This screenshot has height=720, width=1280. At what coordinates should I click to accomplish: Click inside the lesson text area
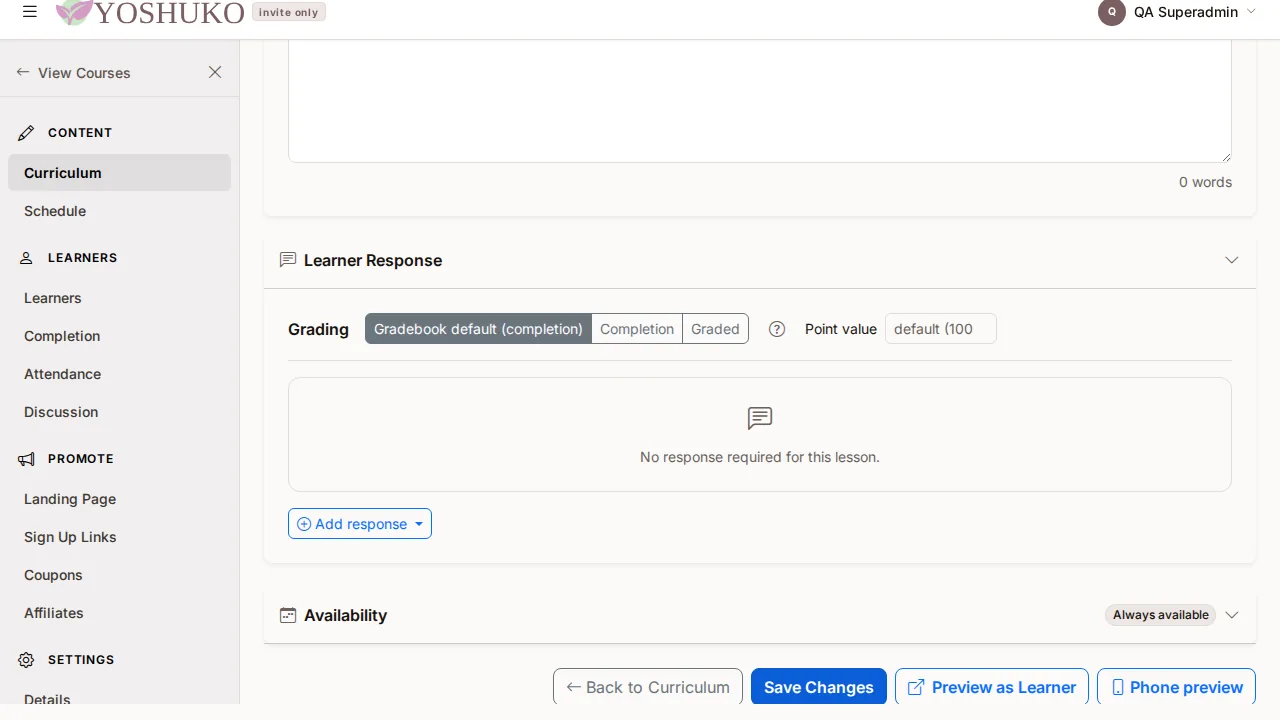[760, 100]
